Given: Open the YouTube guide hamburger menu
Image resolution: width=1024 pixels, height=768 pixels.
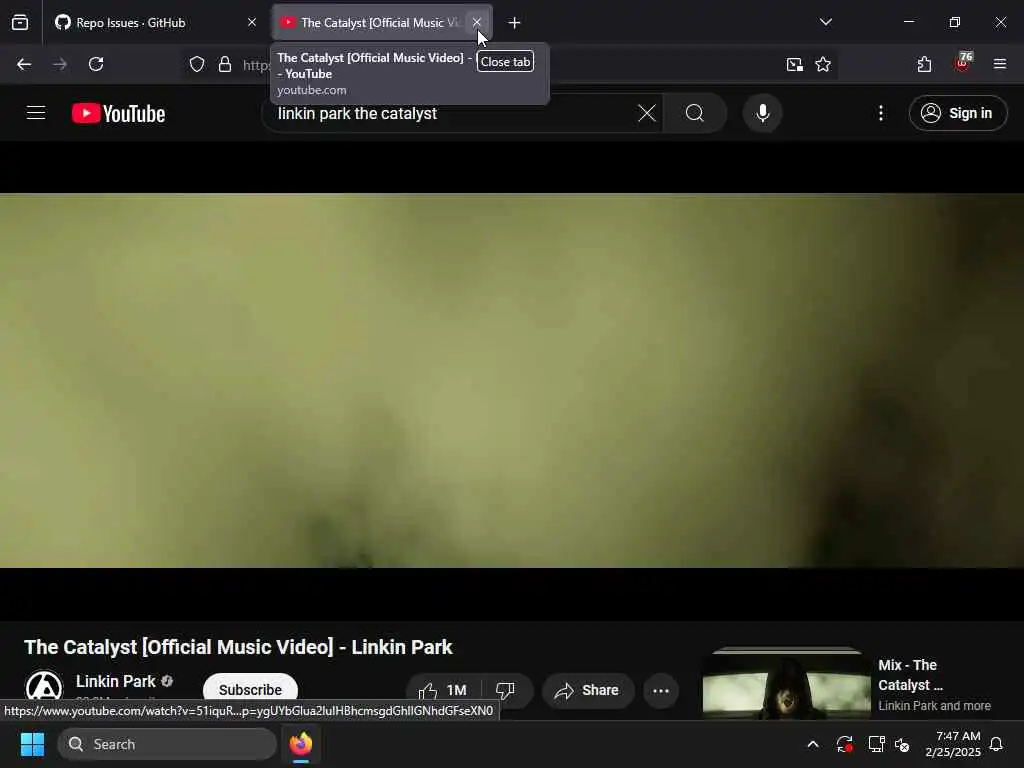Looking at the screenshot, I should (x=36, y=113).
